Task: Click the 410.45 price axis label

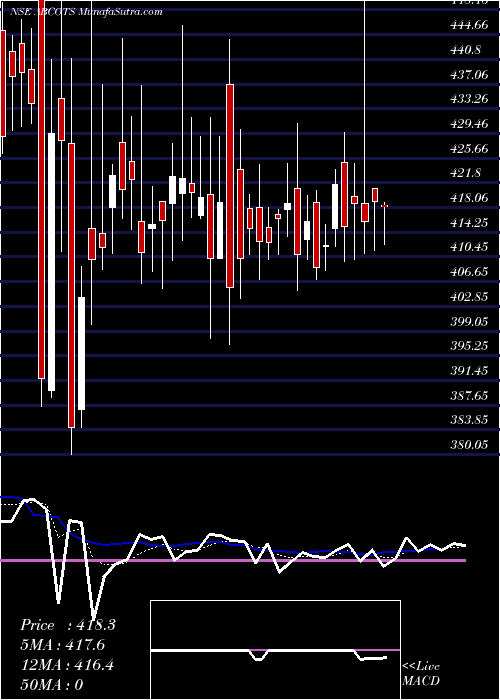Action: [470, 246]
